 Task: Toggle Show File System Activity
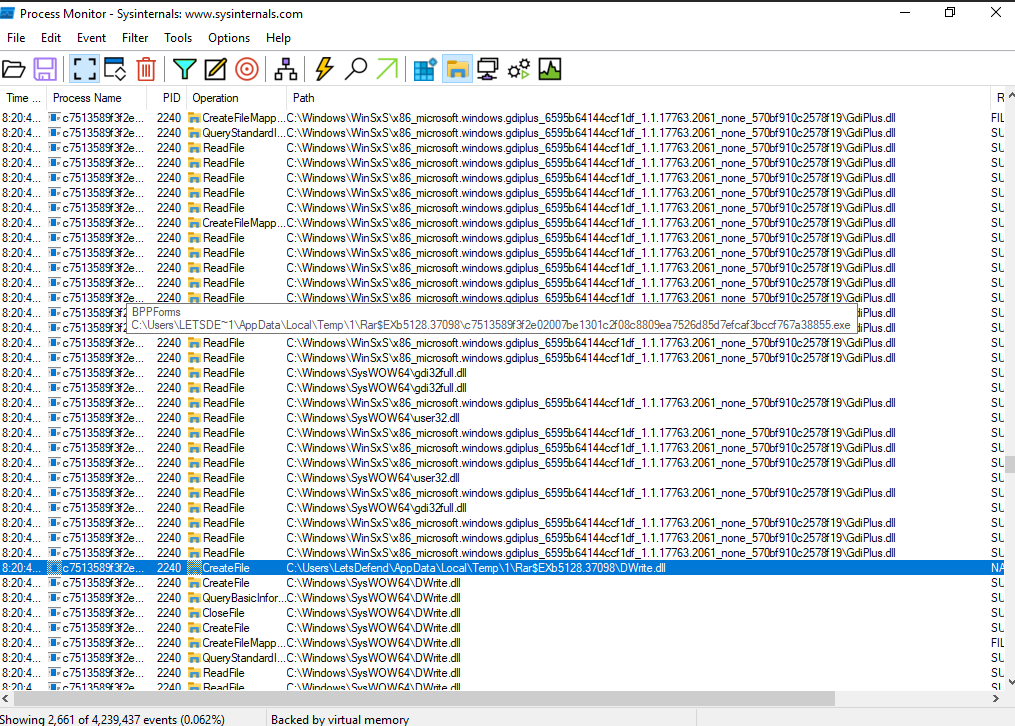click(457, 69)
